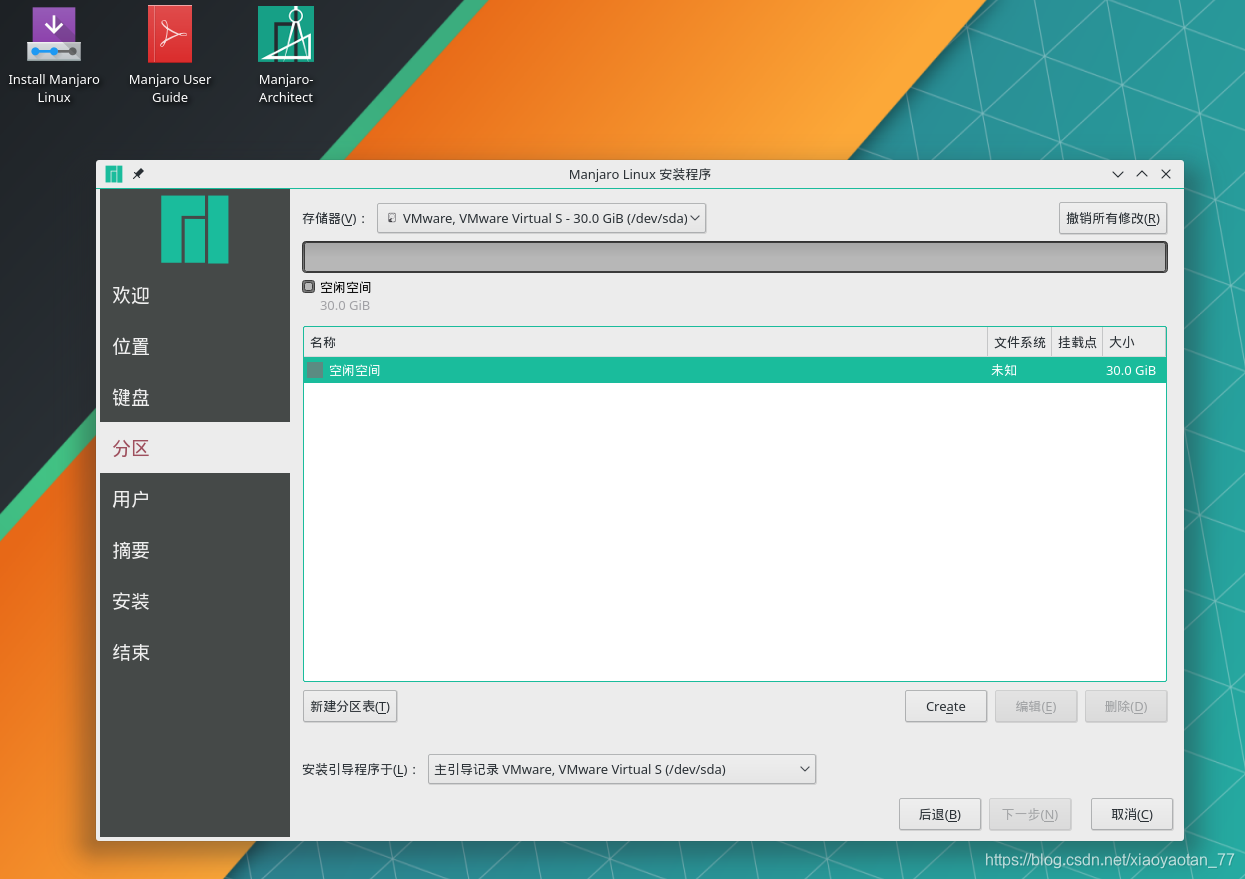Screen dimensions: 1245x879
Task: Click the large Manjaro logo in the sidebar
Action: pos(195,229)
